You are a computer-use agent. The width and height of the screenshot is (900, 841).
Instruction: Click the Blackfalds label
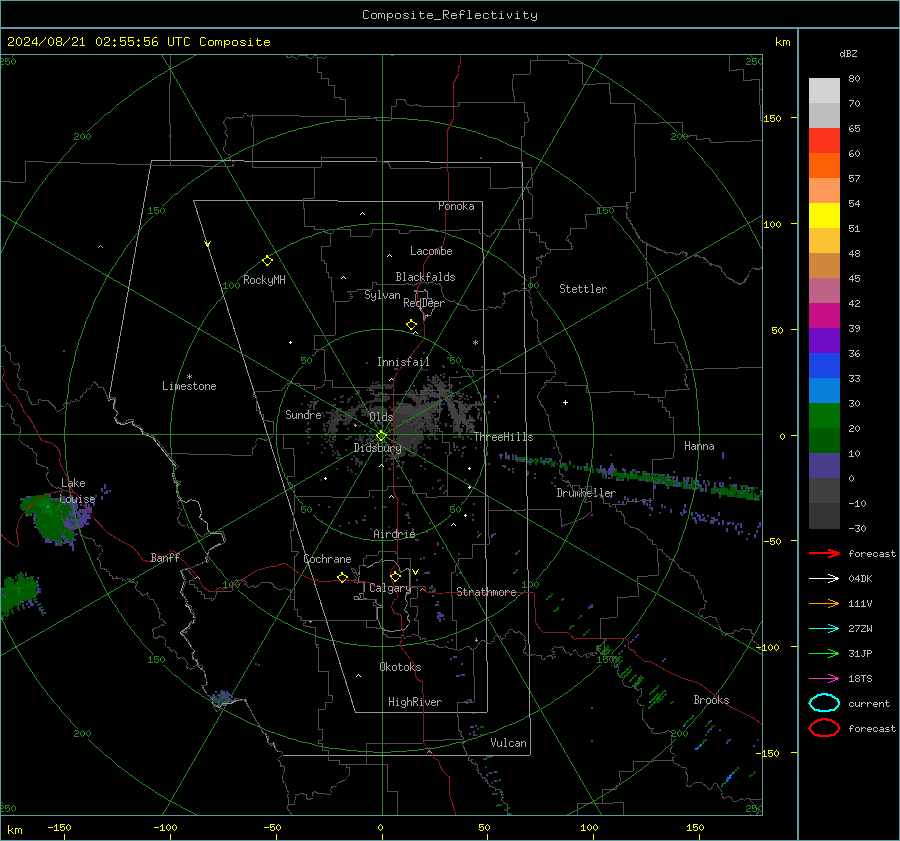pos(425,277)
